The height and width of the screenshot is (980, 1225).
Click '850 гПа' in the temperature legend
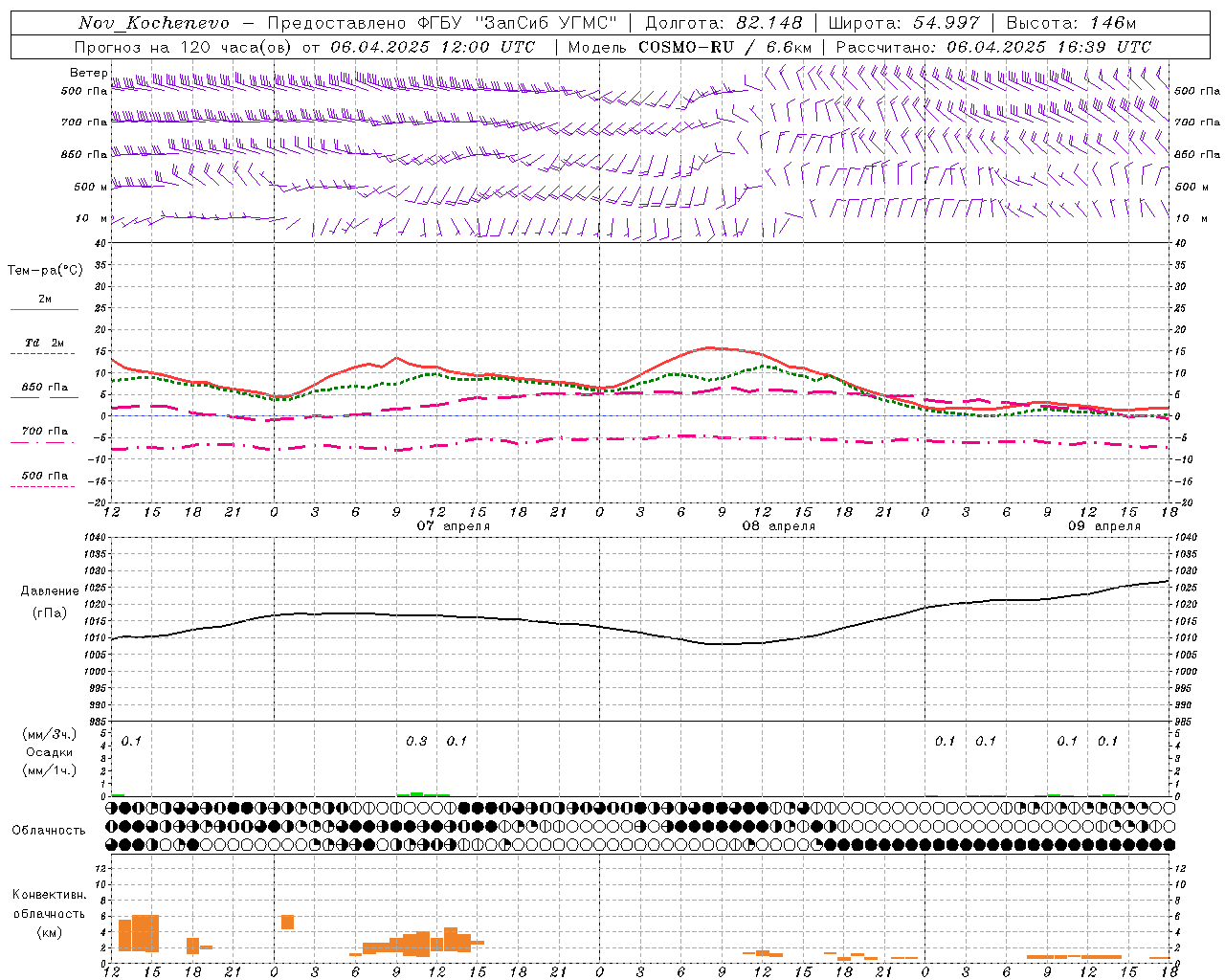tap(44, 388)
